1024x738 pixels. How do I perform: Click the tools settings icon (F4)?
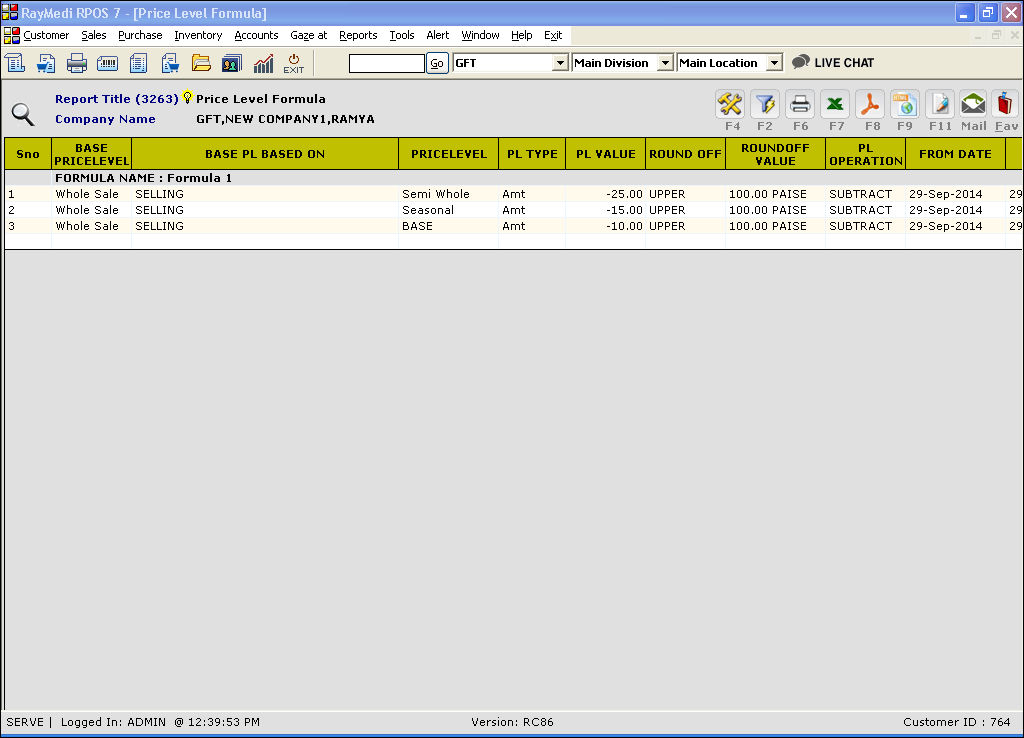(730, 104)
